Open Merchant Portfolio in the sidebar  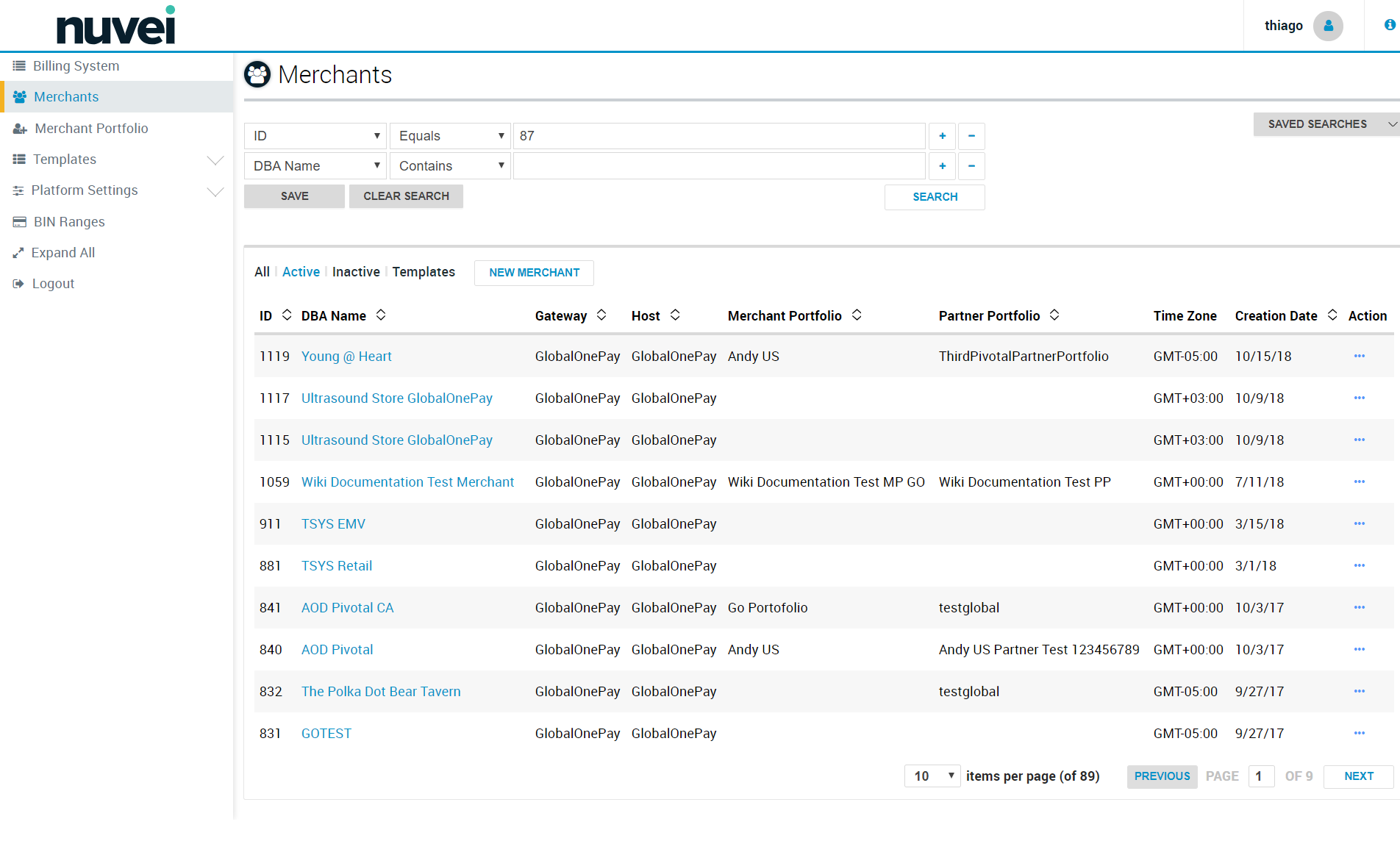[x=91, y=129]
